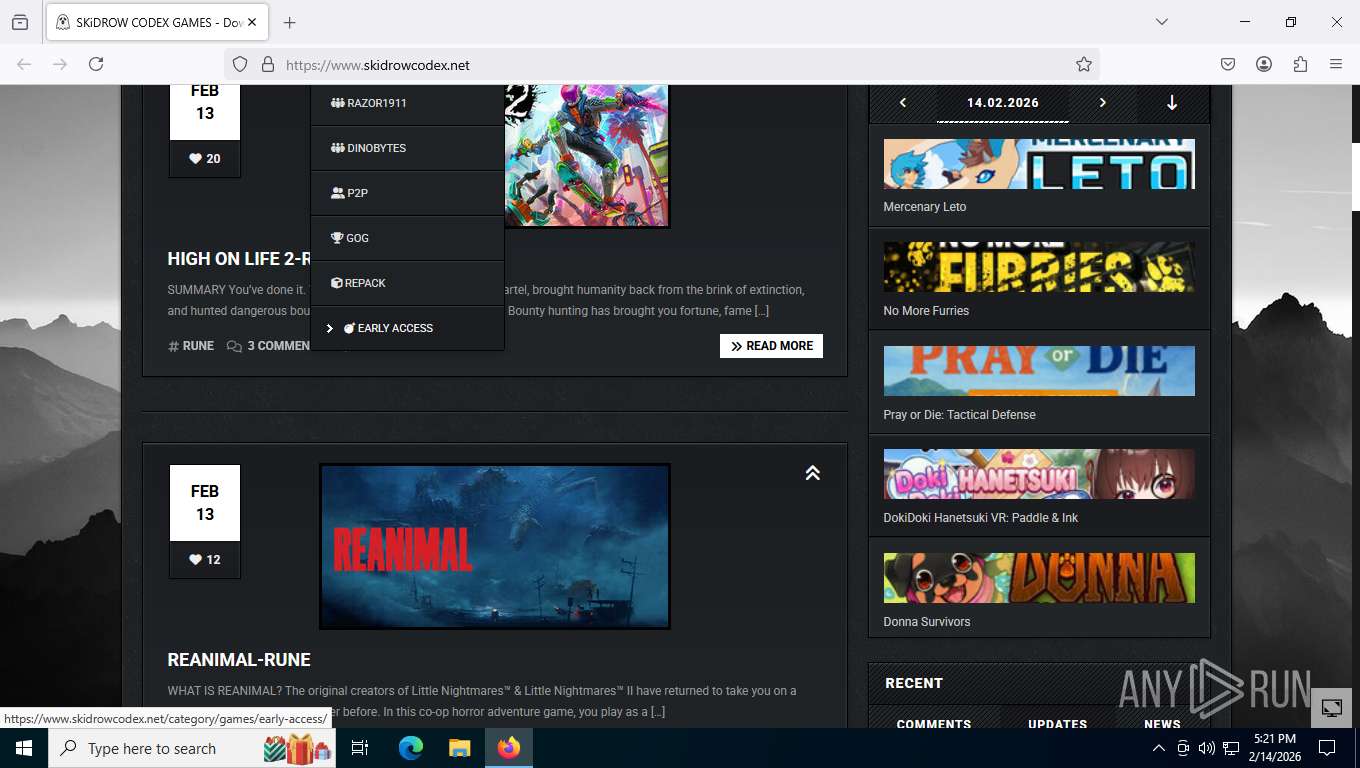Bookmark this page with star icon
1360x768 pixels.
click(x=1084, y=64)
